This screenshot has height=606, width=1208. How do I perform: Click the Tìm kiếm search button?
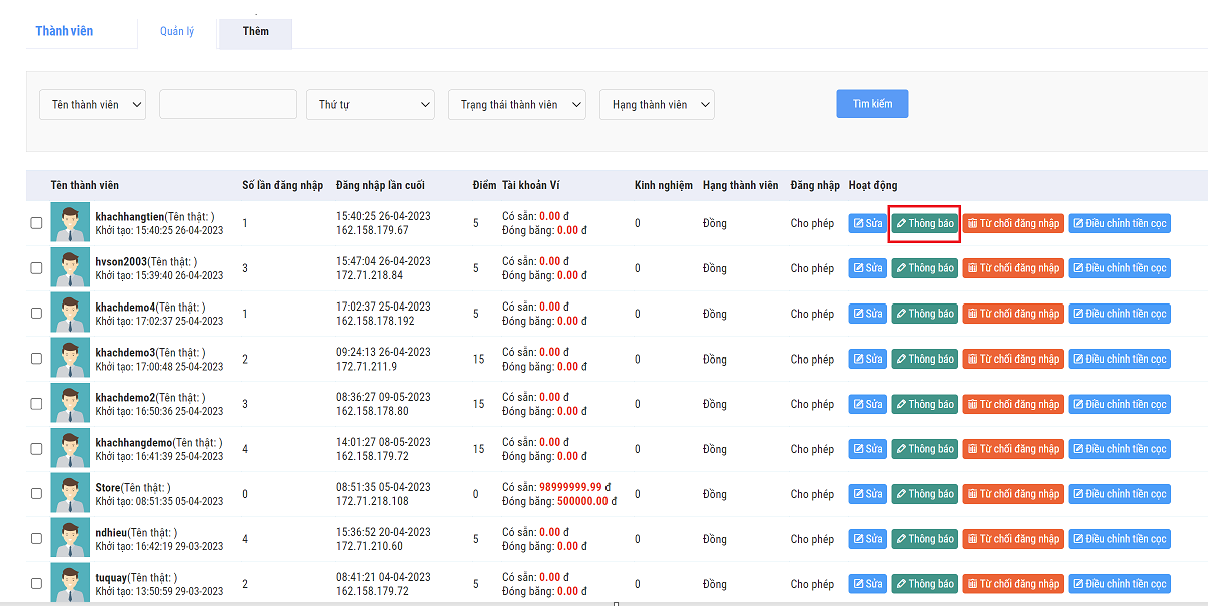(x=872, y=104)
